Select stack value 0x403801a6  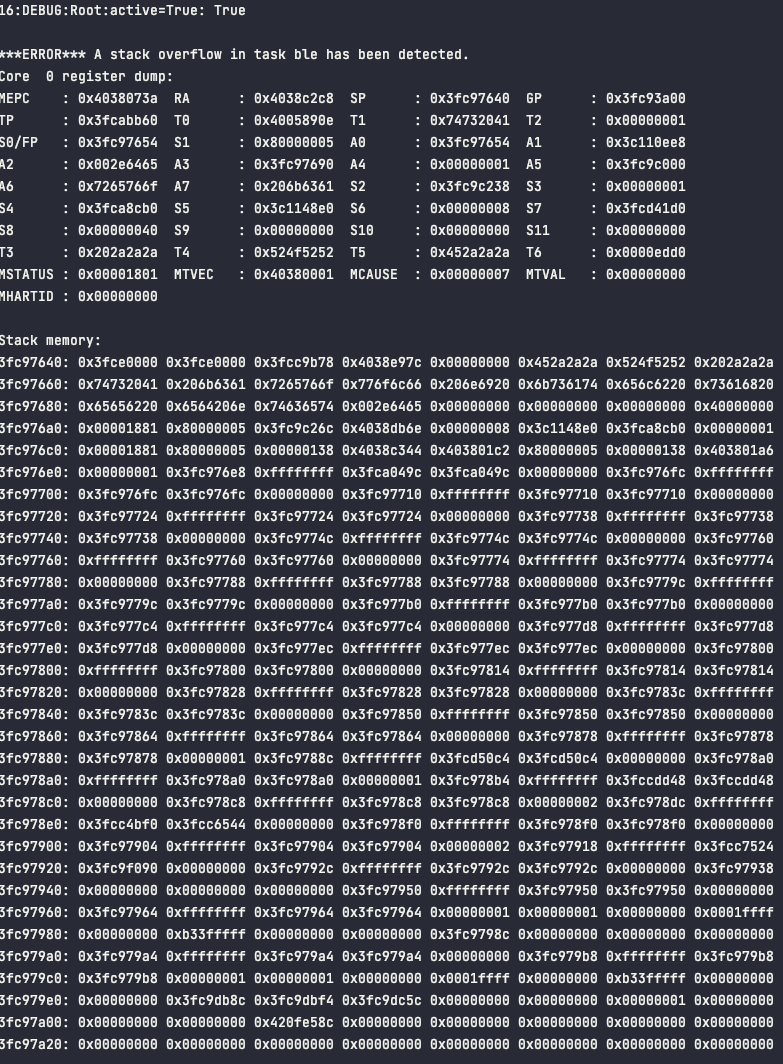tap(733, 451)
